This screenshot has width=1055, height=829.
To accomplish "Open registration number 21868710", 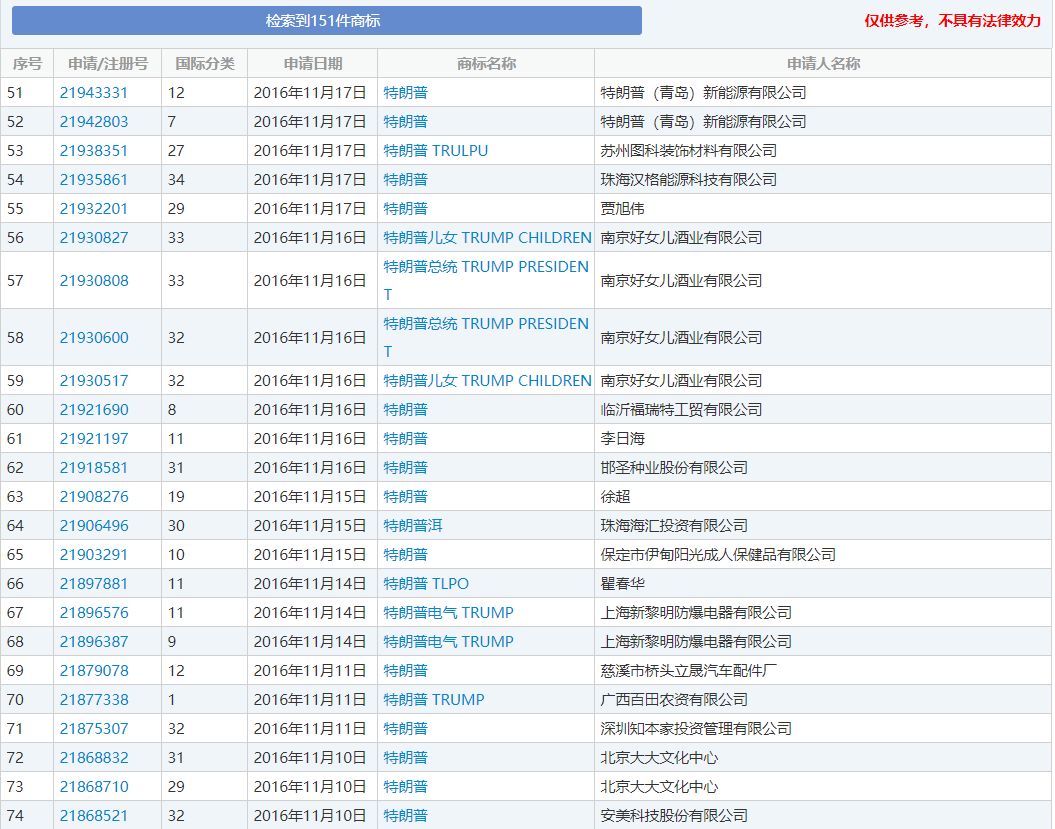I will [94, 785].
